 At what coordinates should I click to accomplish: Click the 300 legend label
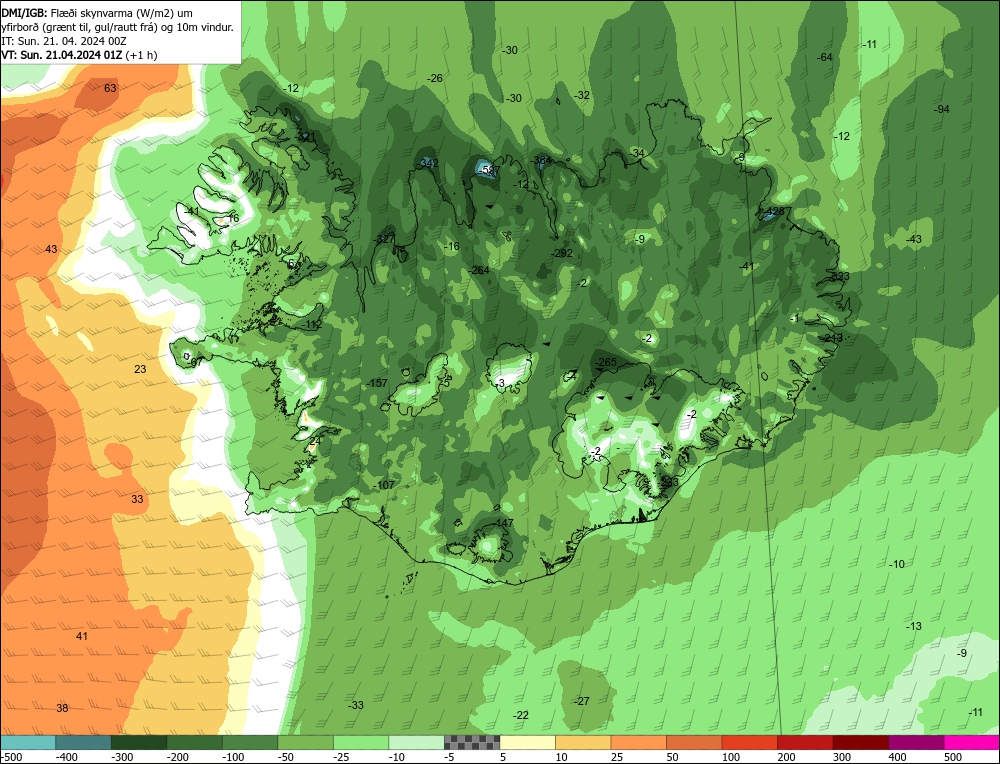(842, 757)
